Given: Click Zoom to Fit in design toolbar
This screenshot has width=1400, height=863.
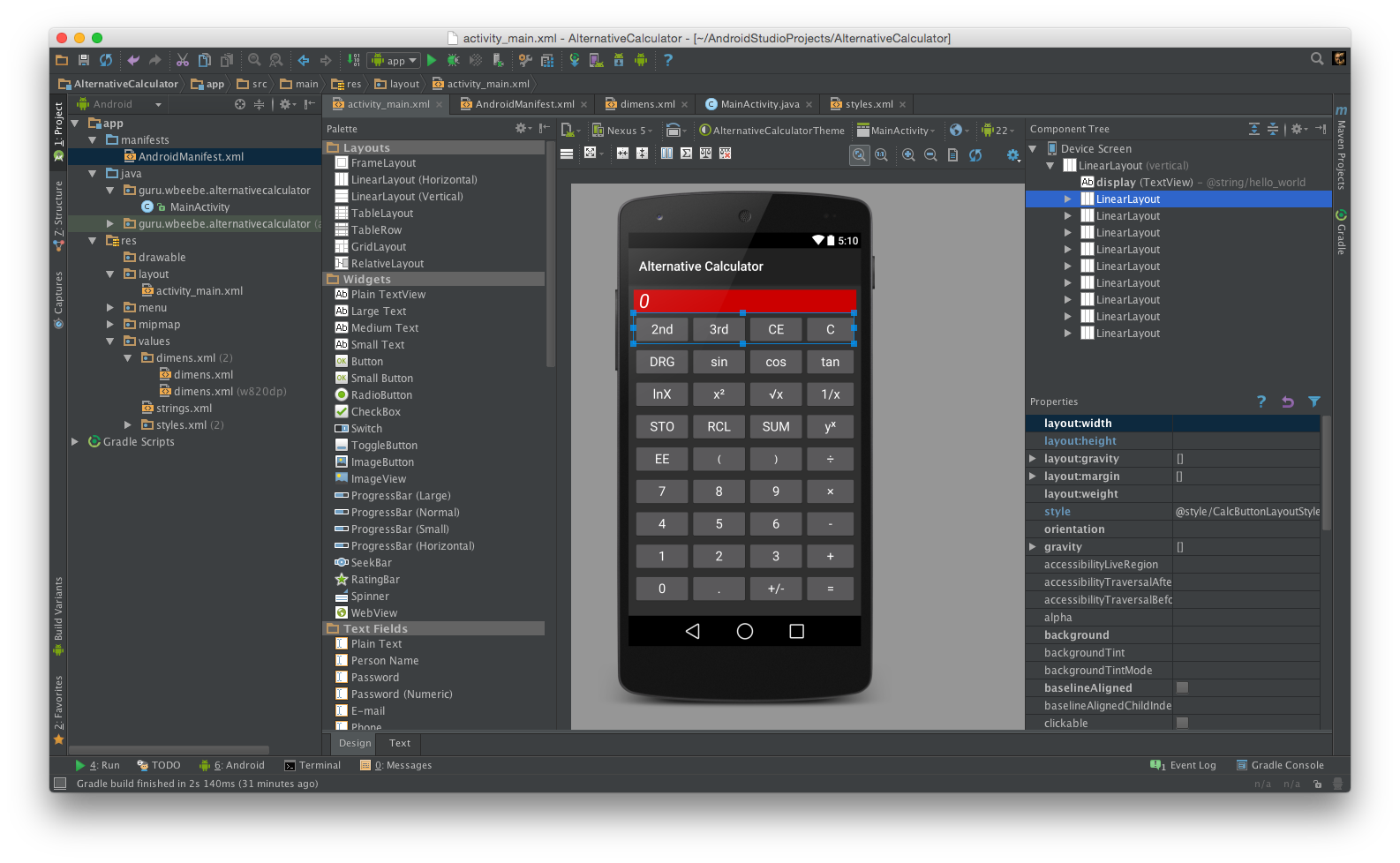Looking at the screenshot, I should click(x=859, y=154).
